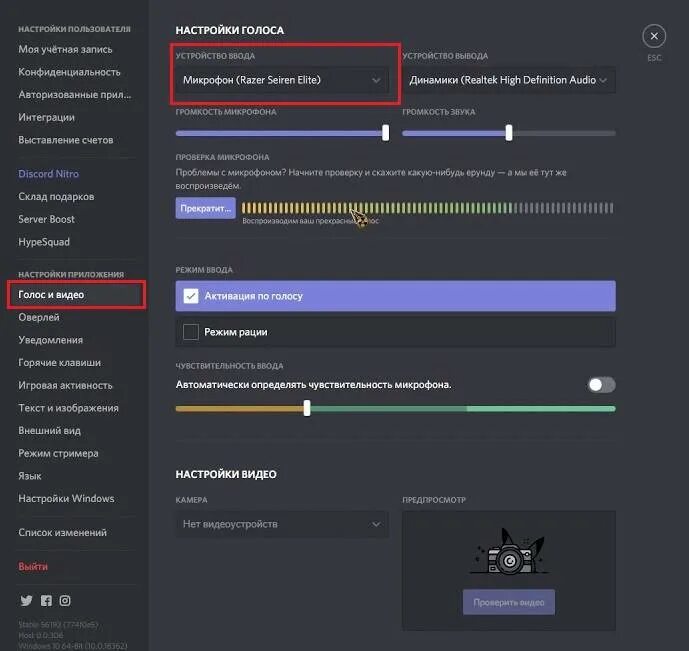Click the НАСТРОЙКИ ВИДЕО heading
Viewport: 689px width, 651px height.
pyautogui.click(x=226, y=474)
